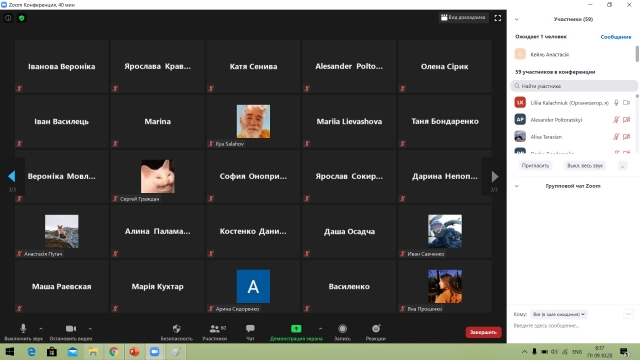
Task: Select the cat avatar video tile
Action: click(x=158, y=176)
